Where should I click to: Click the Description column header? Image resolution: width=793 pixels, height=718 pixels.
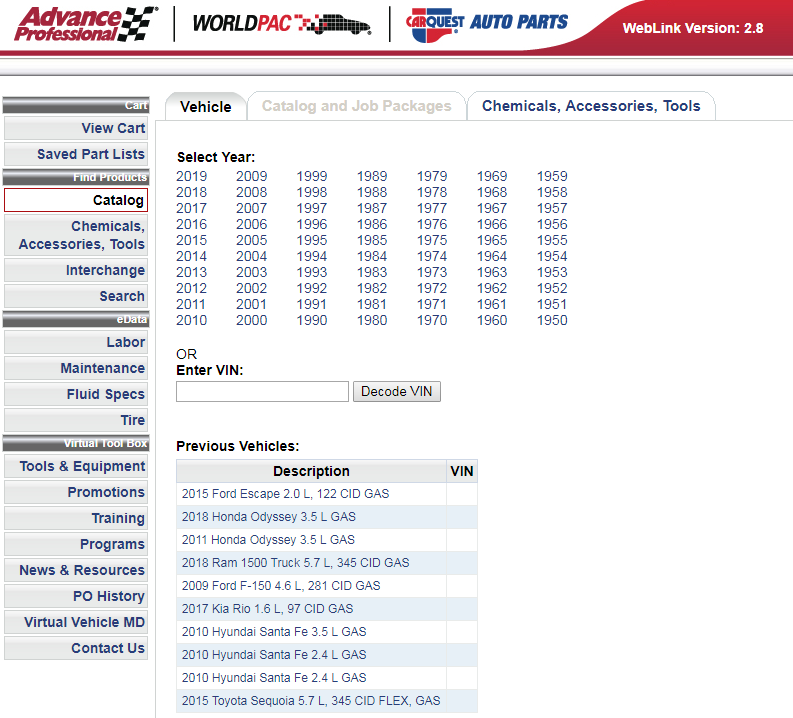coord(311,471)
